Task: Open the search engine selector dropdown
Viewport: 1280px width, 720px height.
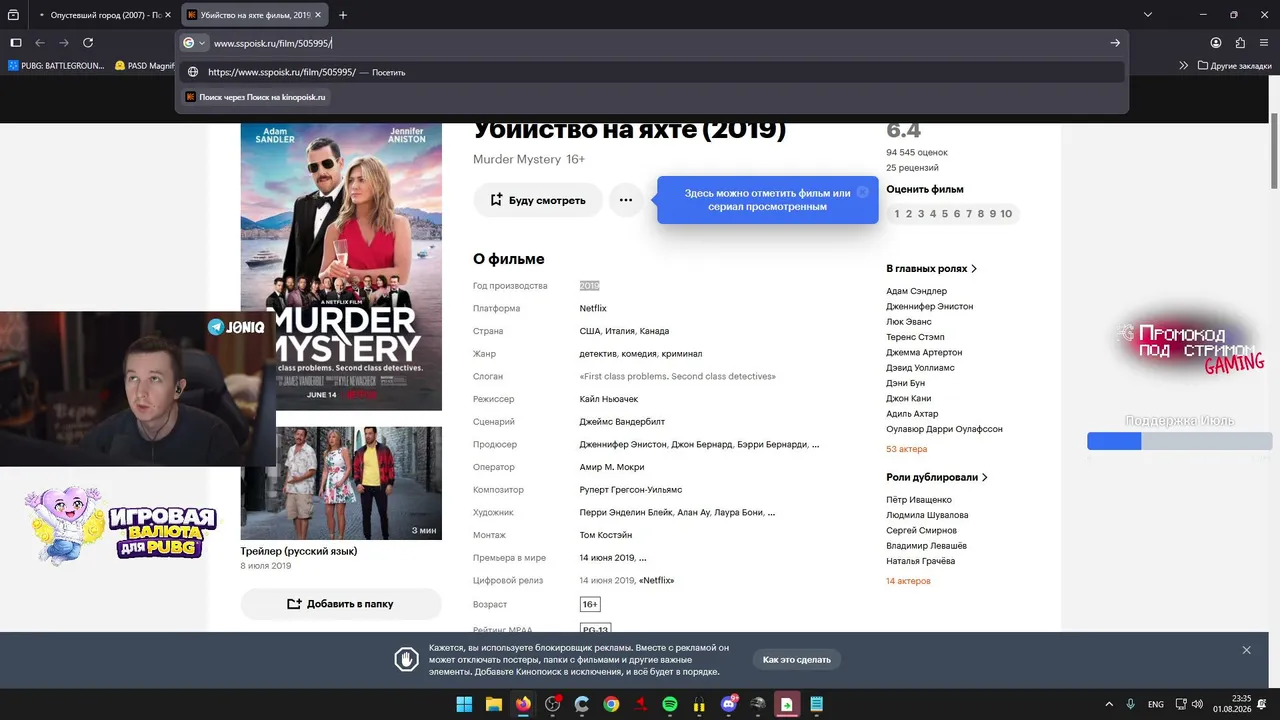Action: 194,43
